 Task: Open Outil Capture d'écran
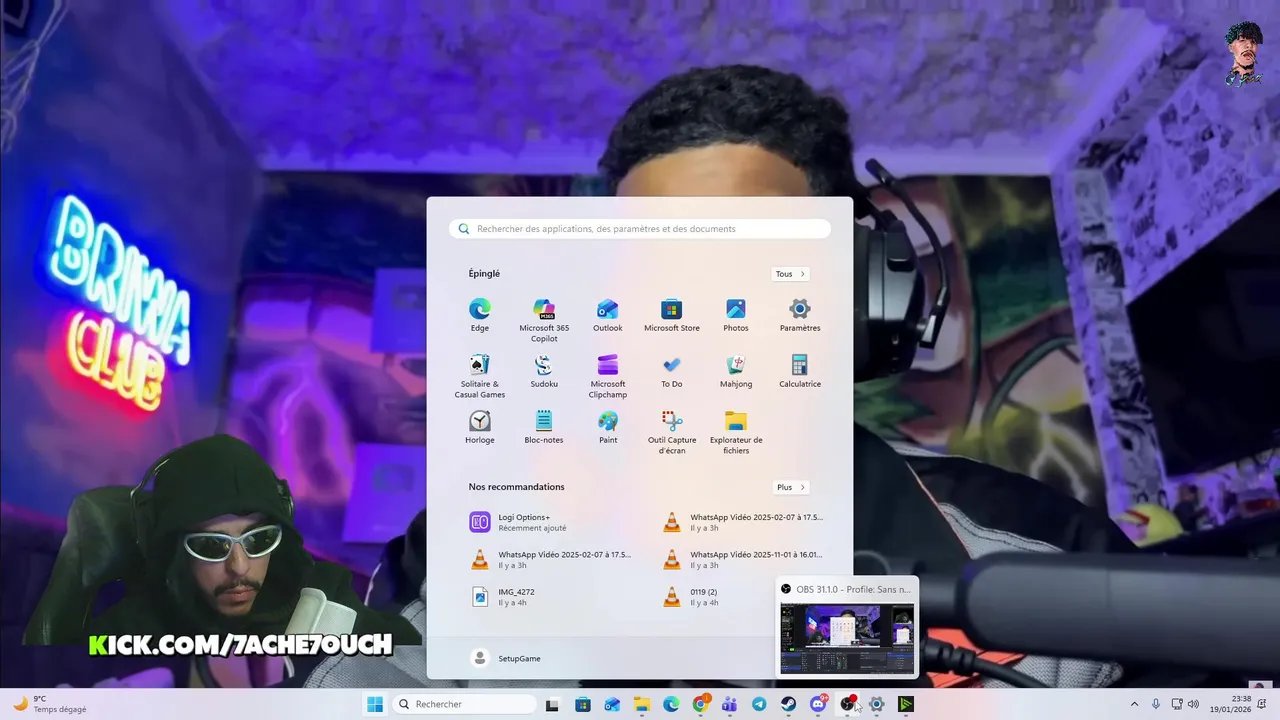click(x=672, y=432)
